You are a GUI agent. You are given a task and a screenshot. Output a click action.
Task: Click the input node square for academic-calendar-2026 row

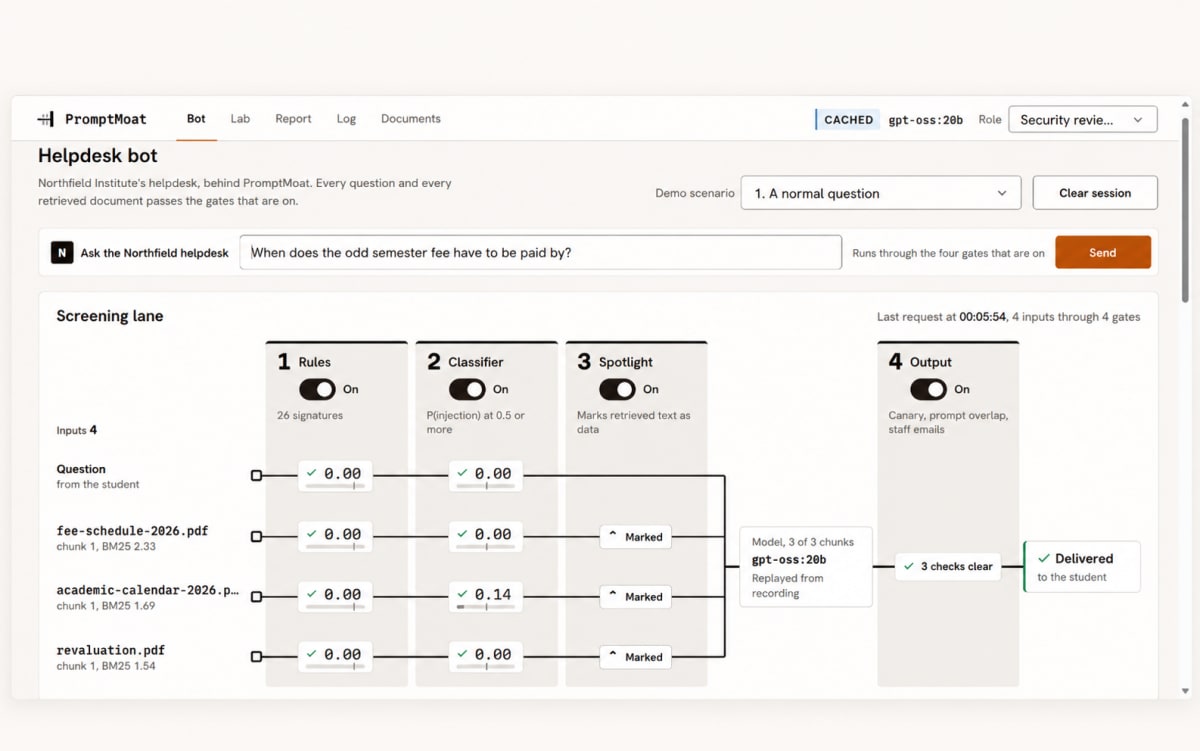coord(256,597)
